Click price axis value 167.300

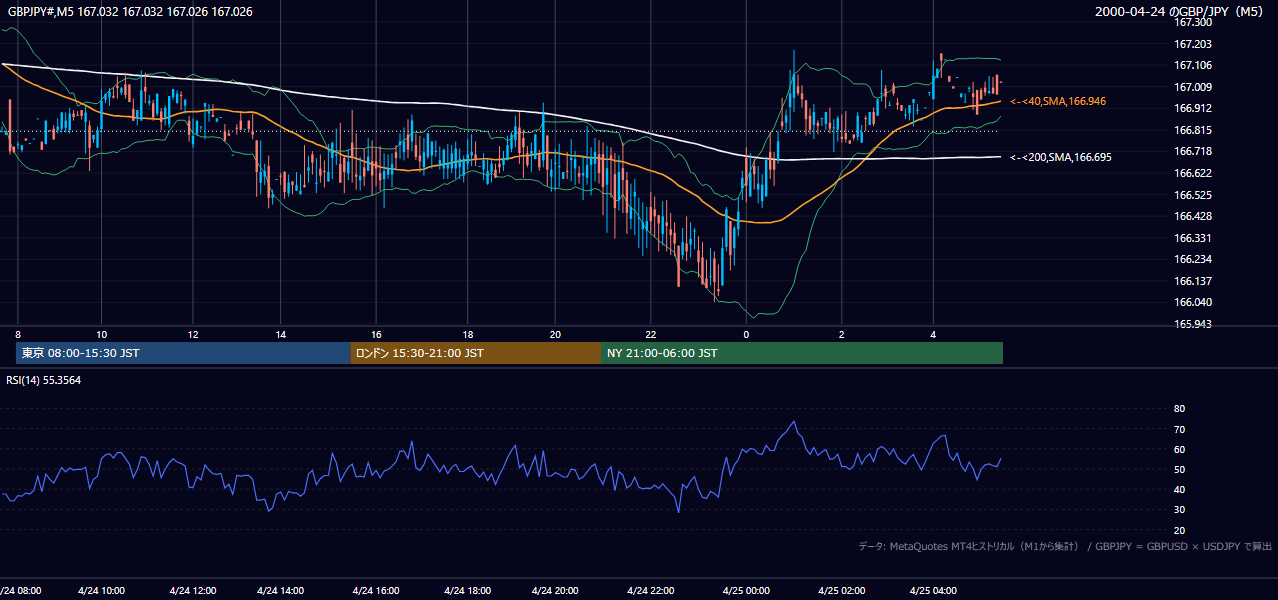[x=1192, y=22]
